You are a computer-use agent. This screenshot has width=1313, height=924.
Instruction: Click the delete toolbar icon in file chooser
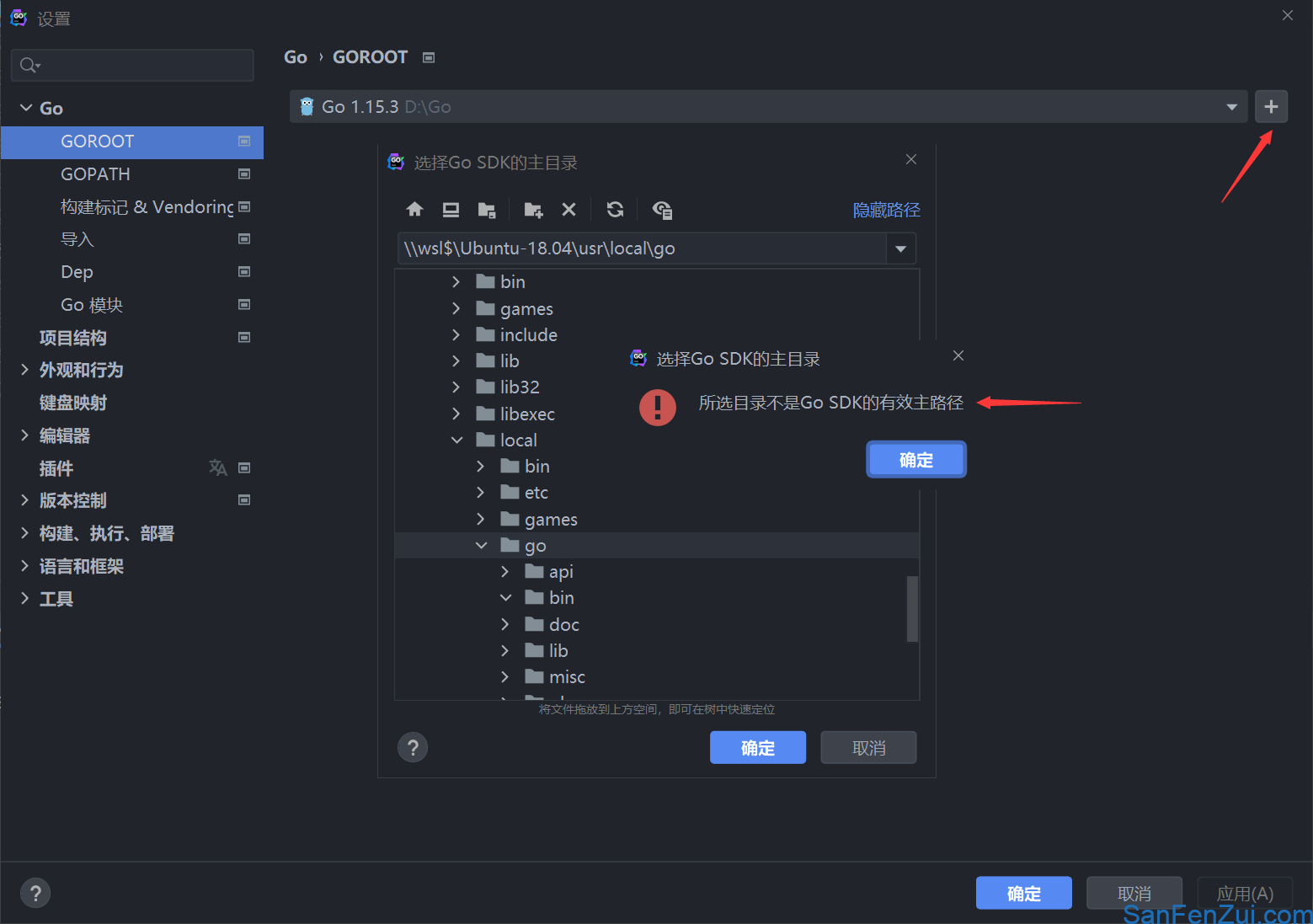click(x=569, y=210)
